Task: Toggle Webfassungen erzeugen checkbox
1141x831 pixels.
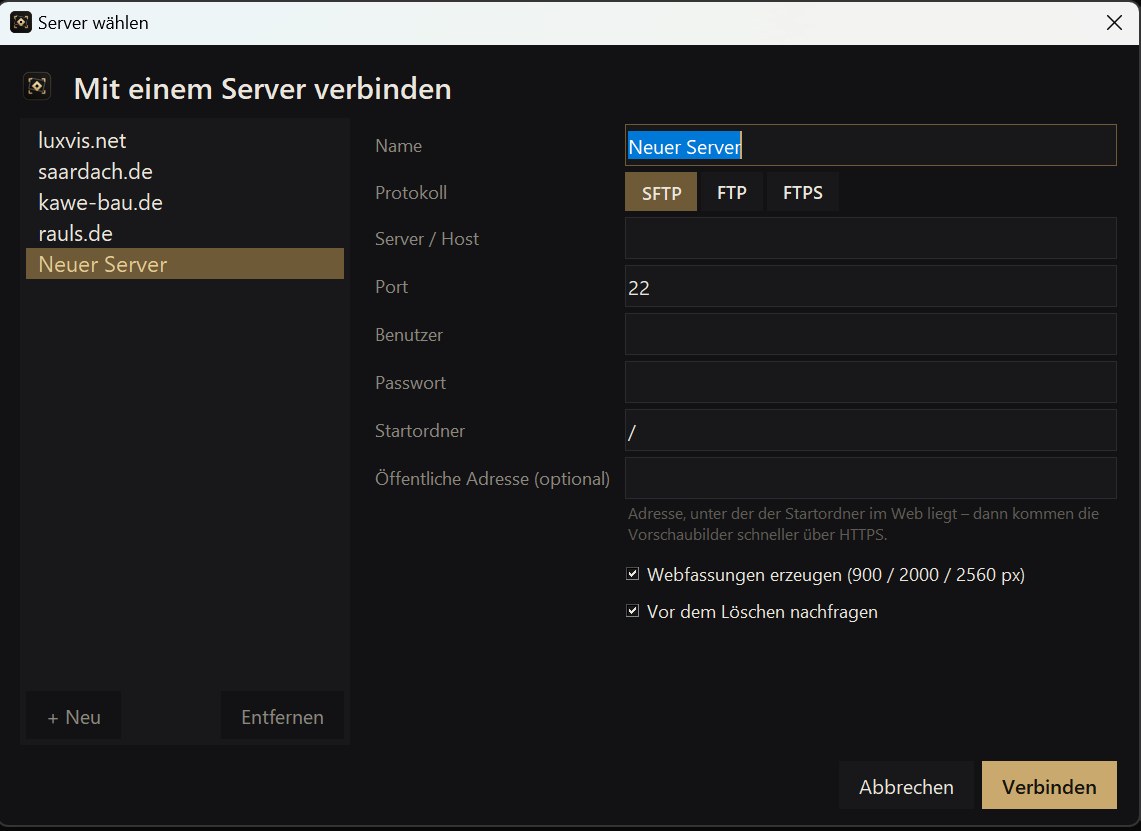Action: click(633, 574)
